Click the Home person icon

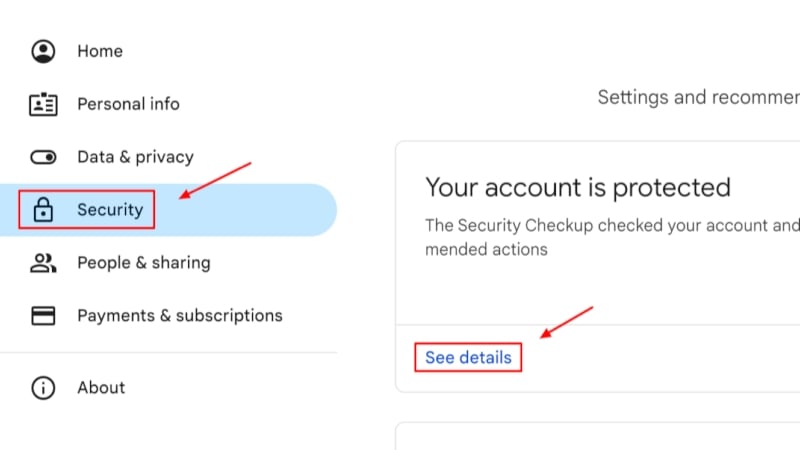point(43,51)
